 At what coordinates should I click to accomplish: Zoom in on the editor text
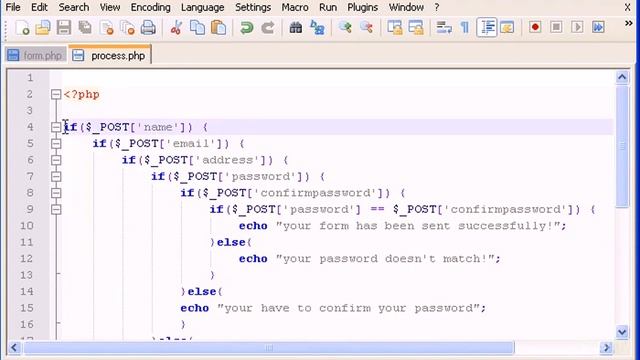345,28
